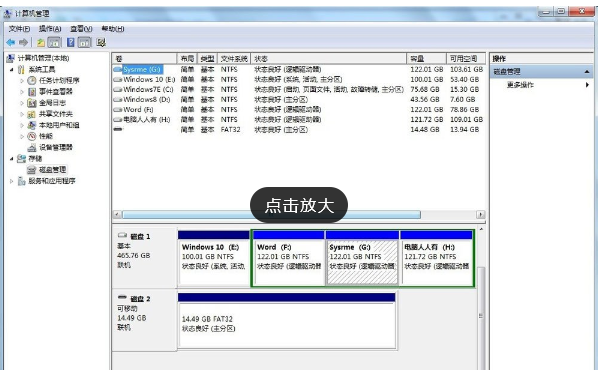Expand the 事件查看器 node arrow
Screen dimensions: 598x370
point(22,92)
